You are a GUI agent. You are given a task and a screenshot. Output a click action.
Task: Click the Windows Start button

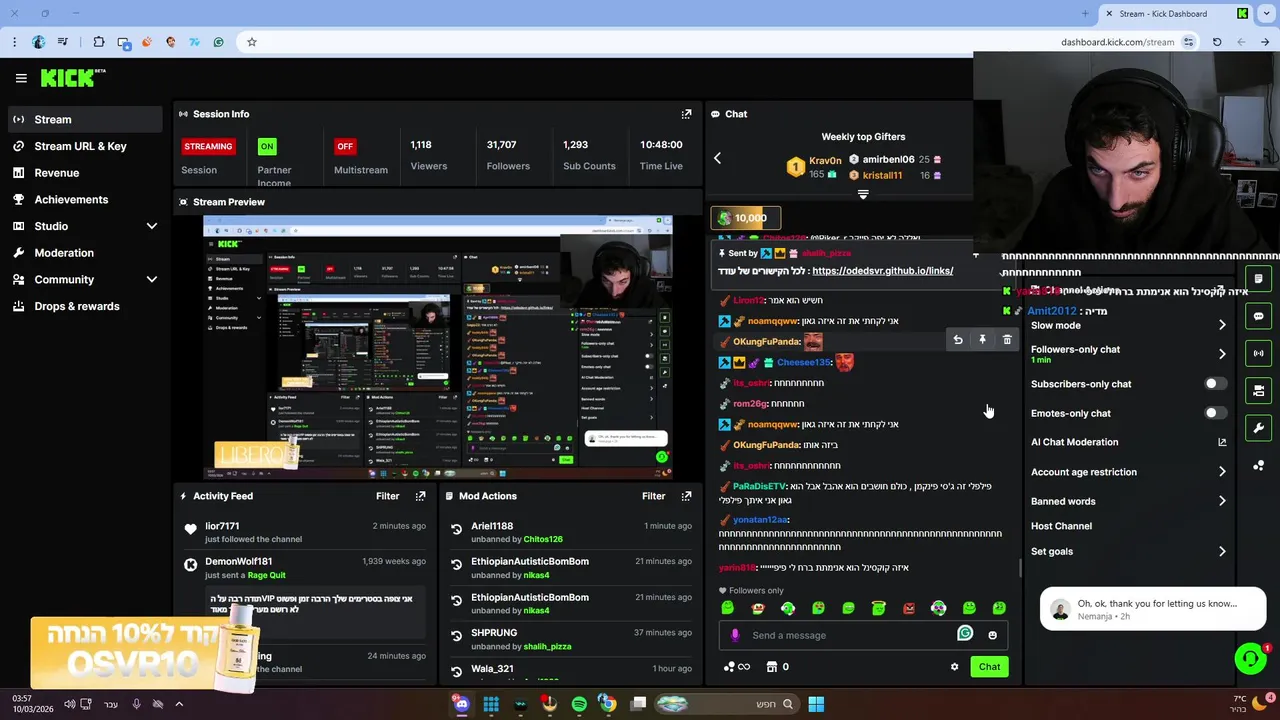816,704
